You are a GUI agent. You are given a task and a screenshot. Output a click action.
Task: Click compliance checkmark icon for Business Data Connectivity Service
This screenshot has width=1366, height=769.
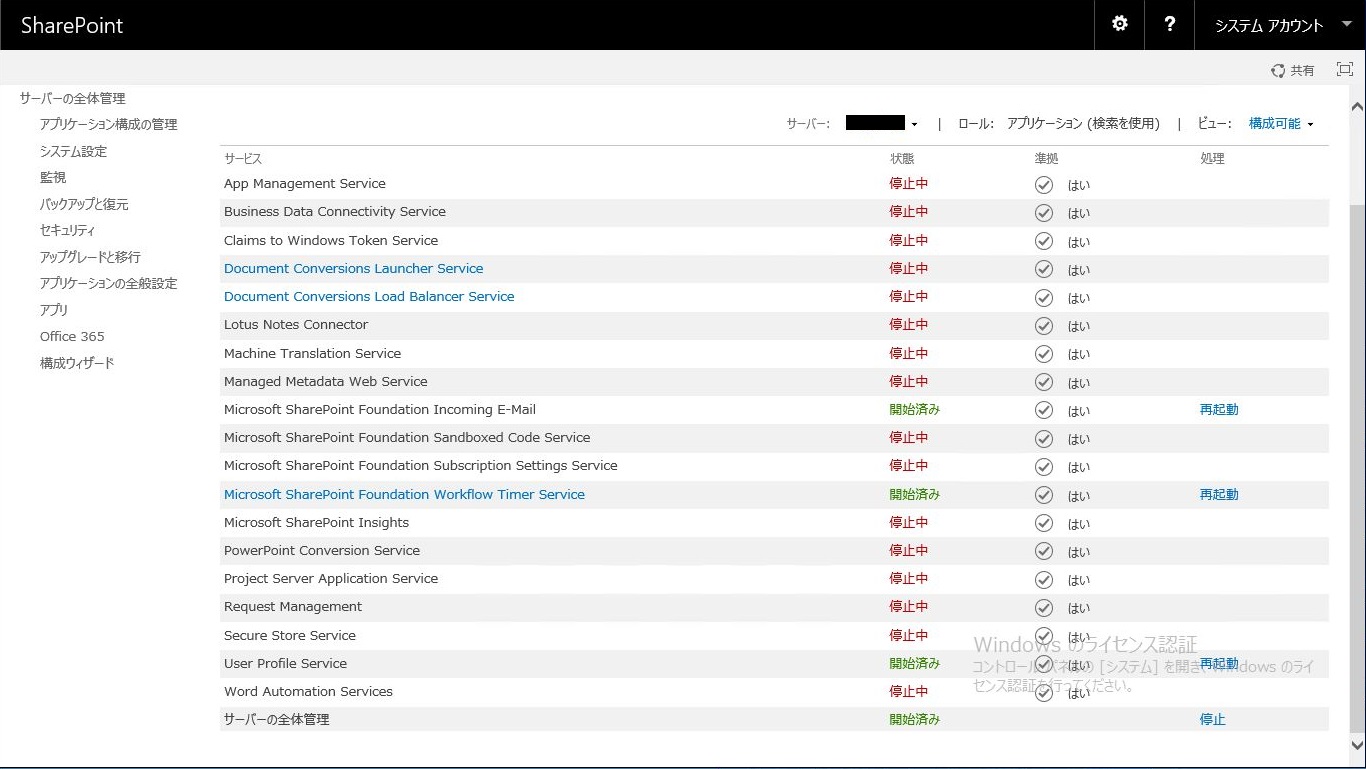coord(1044,213)
